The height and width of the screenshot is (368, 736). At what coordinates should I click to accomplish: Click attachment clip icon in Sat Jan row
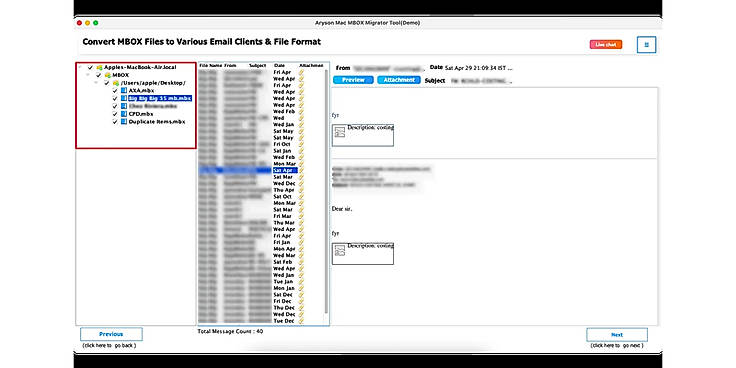[301, 151]
